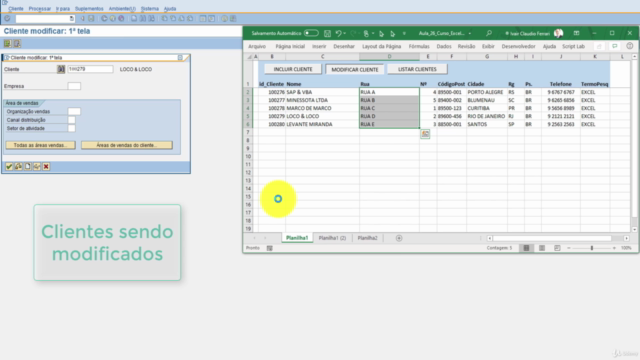The width and height of the screenshot is (640, 360).
Task: Open SAP Cliente menu
Action: pos(16,9)
